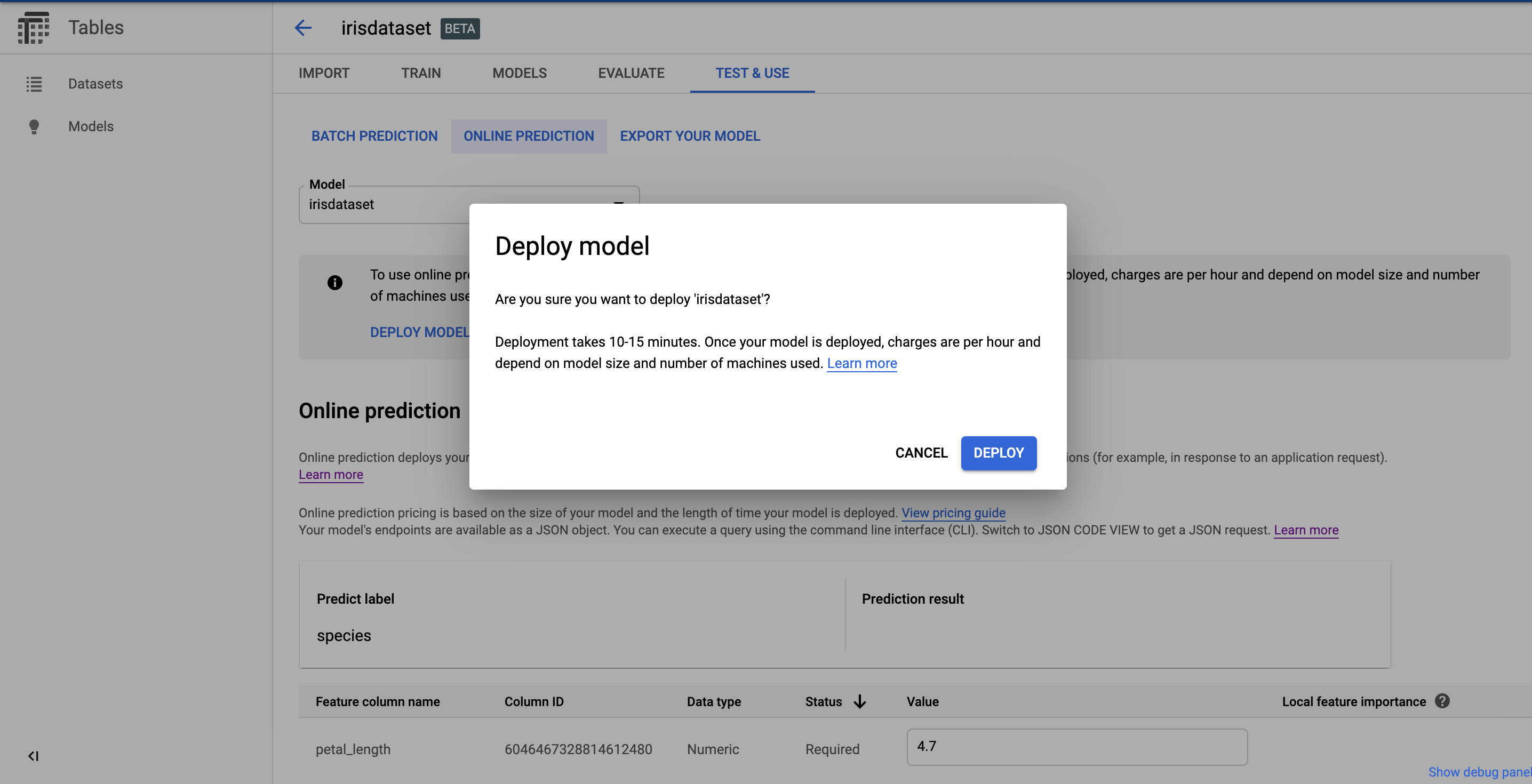
Task: Switch to the EVALUATE tab
Action: (x=631, y=73)
